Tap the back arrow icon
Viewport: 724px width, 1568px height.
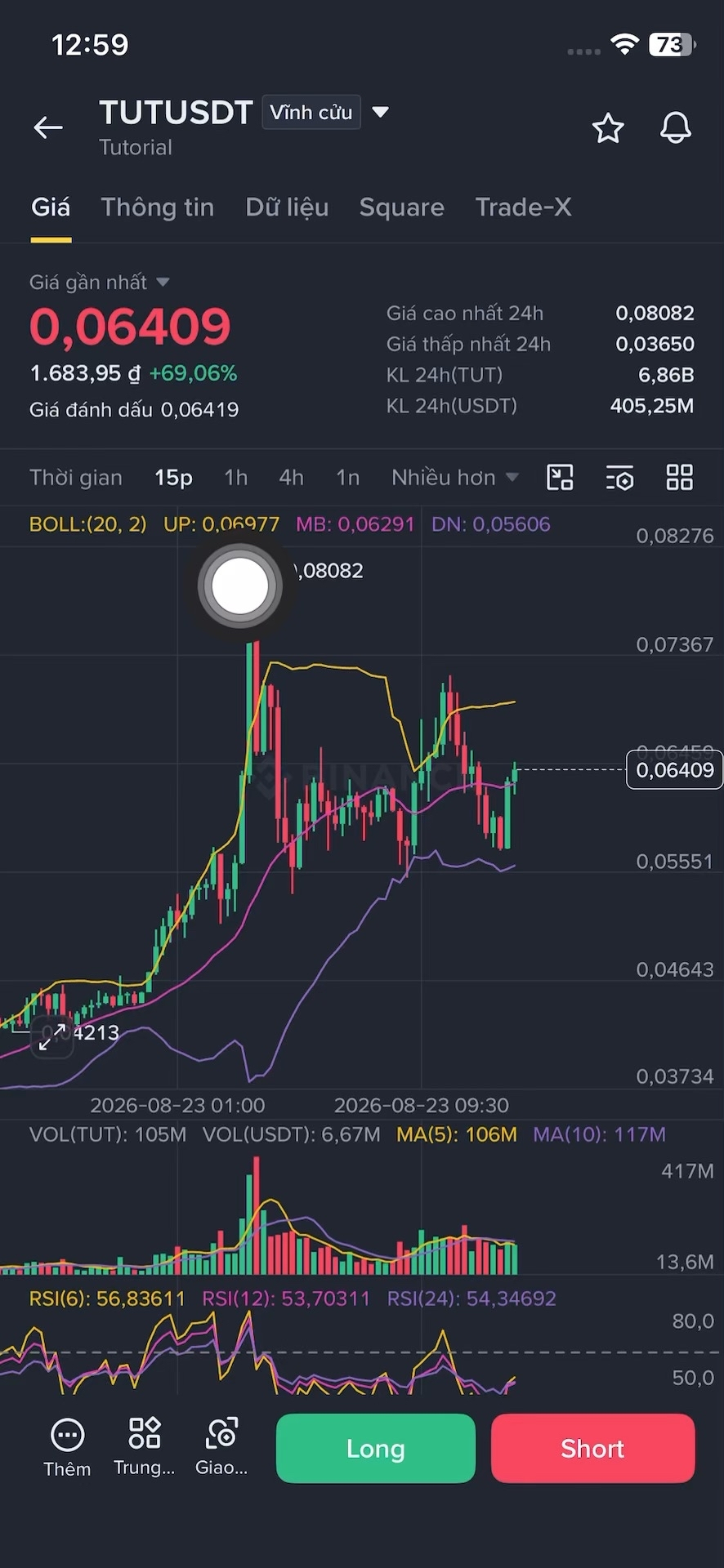48,127
